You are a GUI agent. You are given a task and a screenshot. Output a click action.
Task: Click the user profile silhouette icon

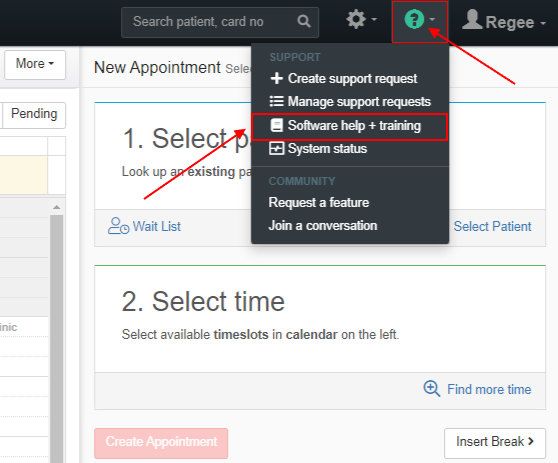[472, 20]
